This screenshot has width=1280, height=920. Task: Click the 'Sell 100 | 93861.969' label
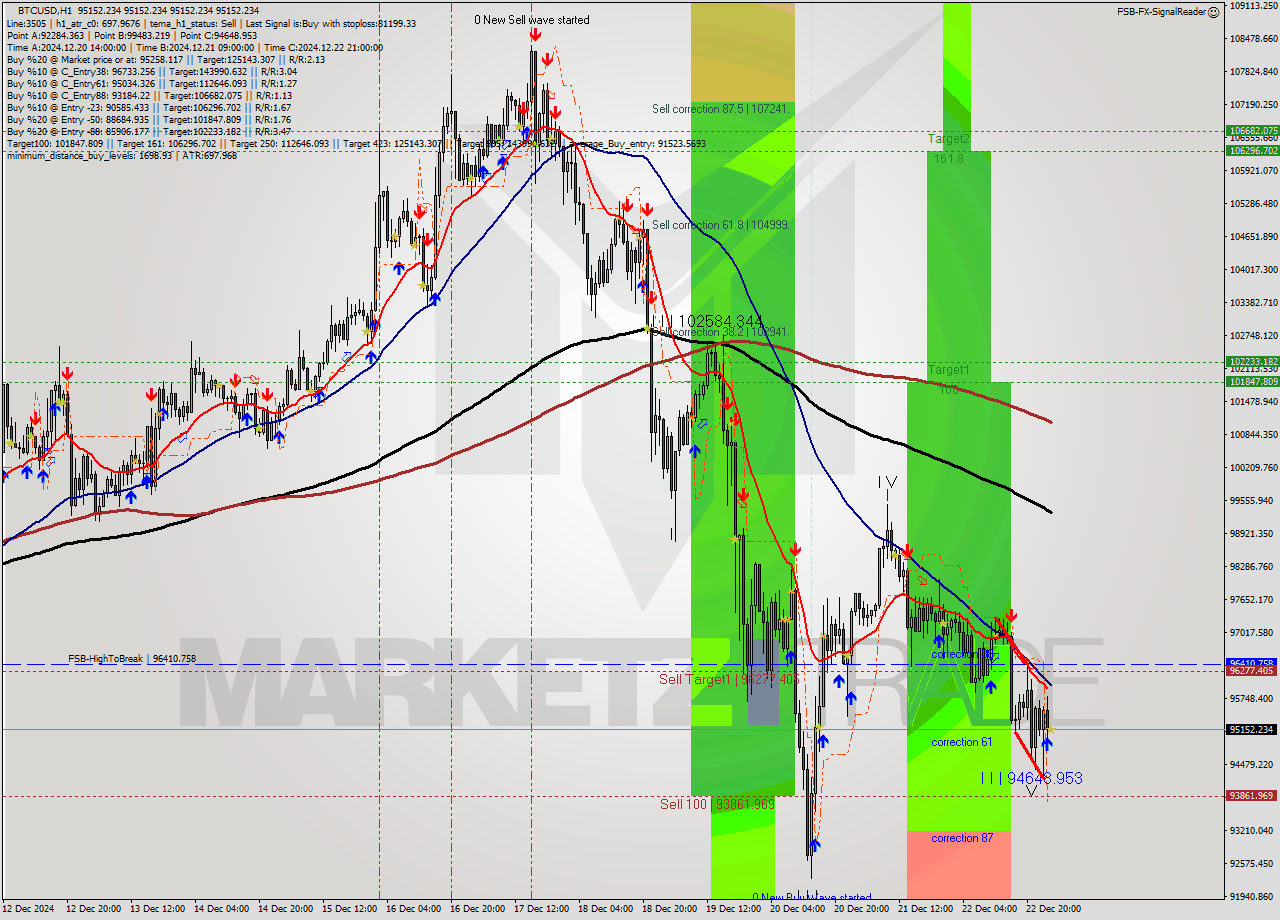pyautogui.click(x=717, y=804)
